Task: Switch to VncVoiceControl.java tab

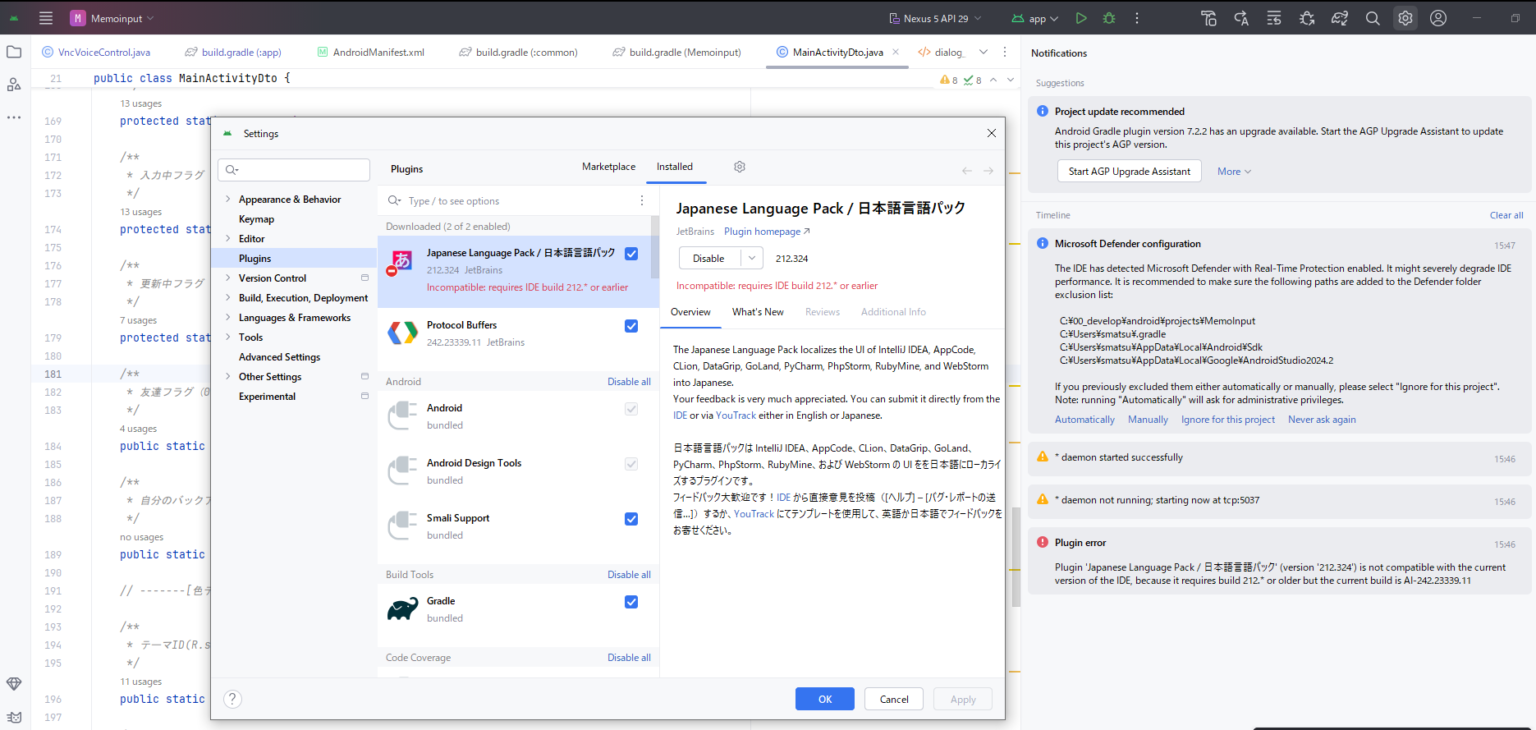Action: (96, 52)
